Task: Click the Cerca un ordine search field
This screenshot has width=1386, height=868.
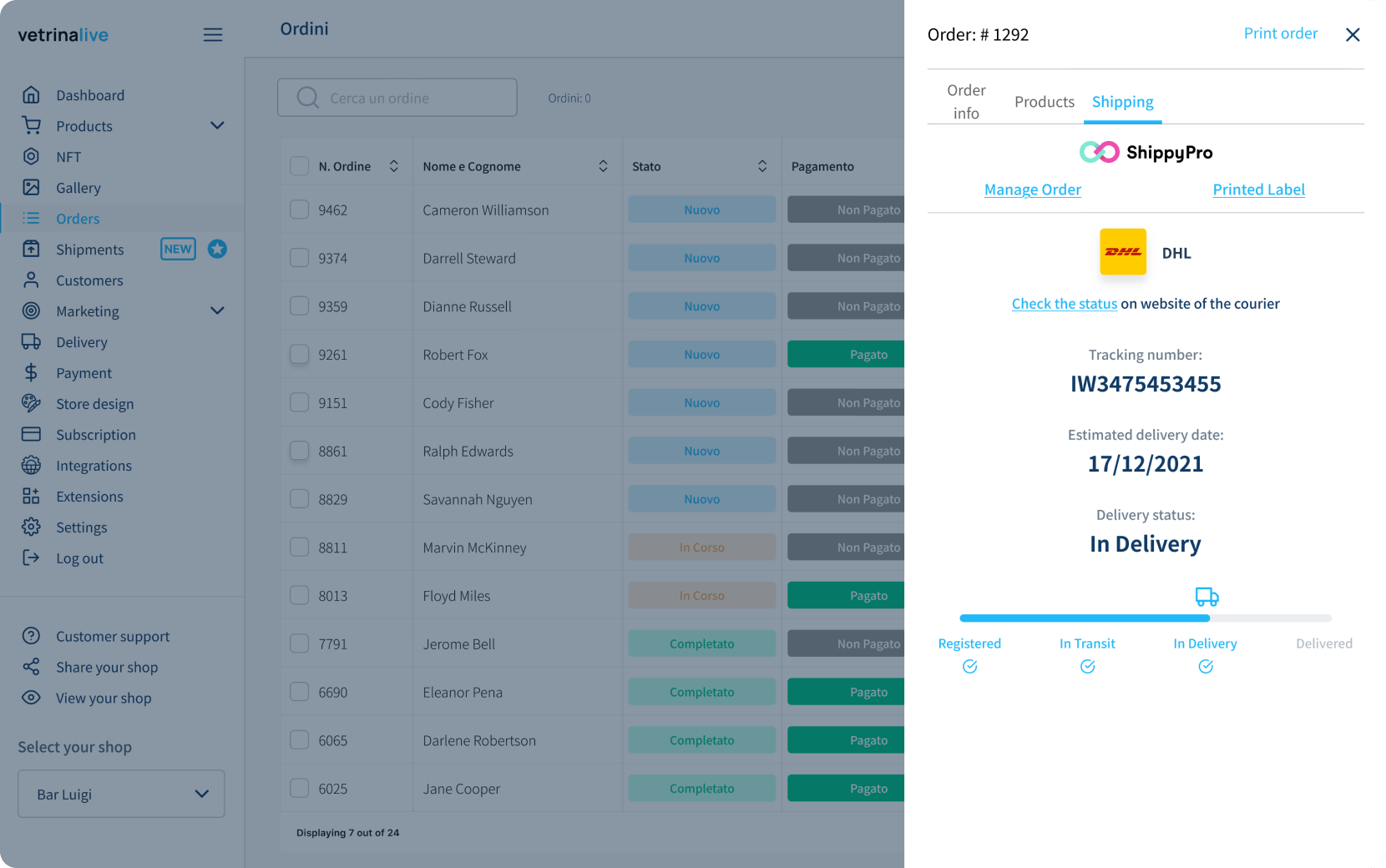Action: pyautogui.click(x=397, y=98)
